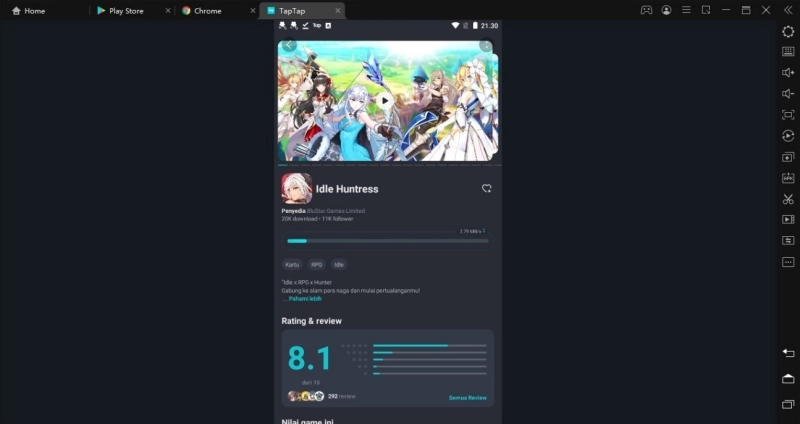
Task: Open the keyboard mapping icon
Action: tap(788, 52)
